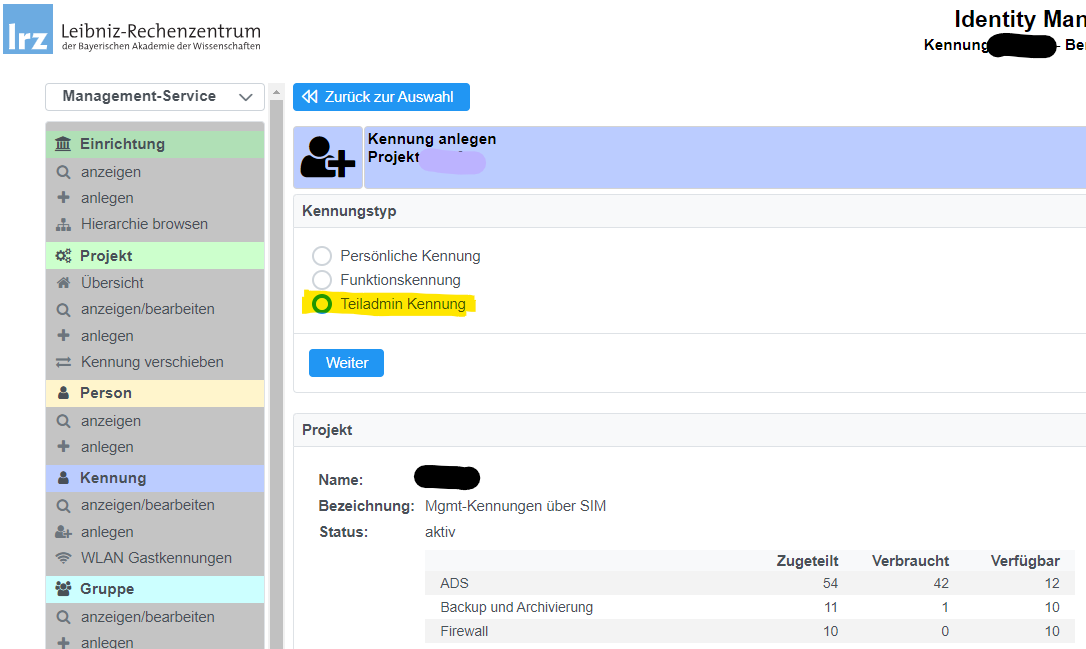The width and height of the screenshot is (1086, 649).
Task: Click the sidebar vertical scrollbar
Action: pyautogui.click(x=277, y=380)
